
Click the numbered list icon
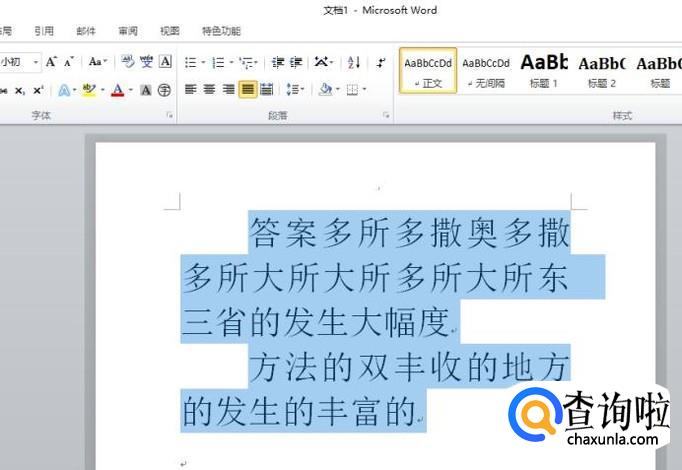pos(218,62)
